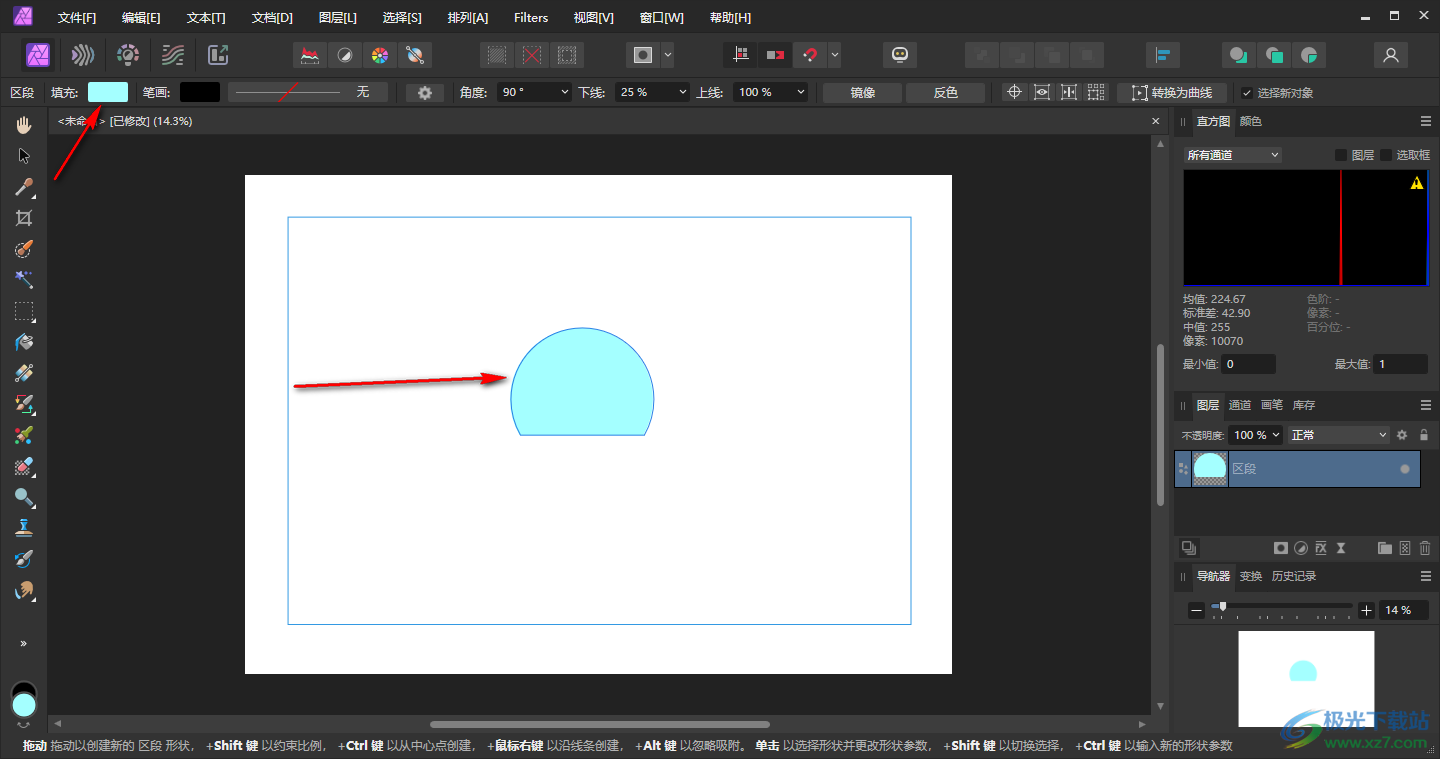Select the Hand view tool
1440x759 pixels.
coord(24,125)
